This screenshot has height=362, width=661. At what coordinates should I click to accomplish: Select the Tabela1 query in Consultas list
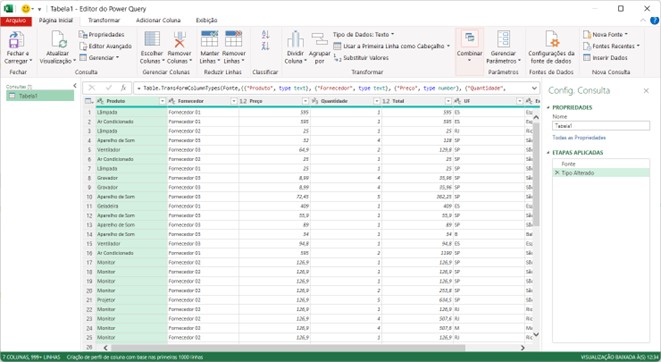[40, 96]
